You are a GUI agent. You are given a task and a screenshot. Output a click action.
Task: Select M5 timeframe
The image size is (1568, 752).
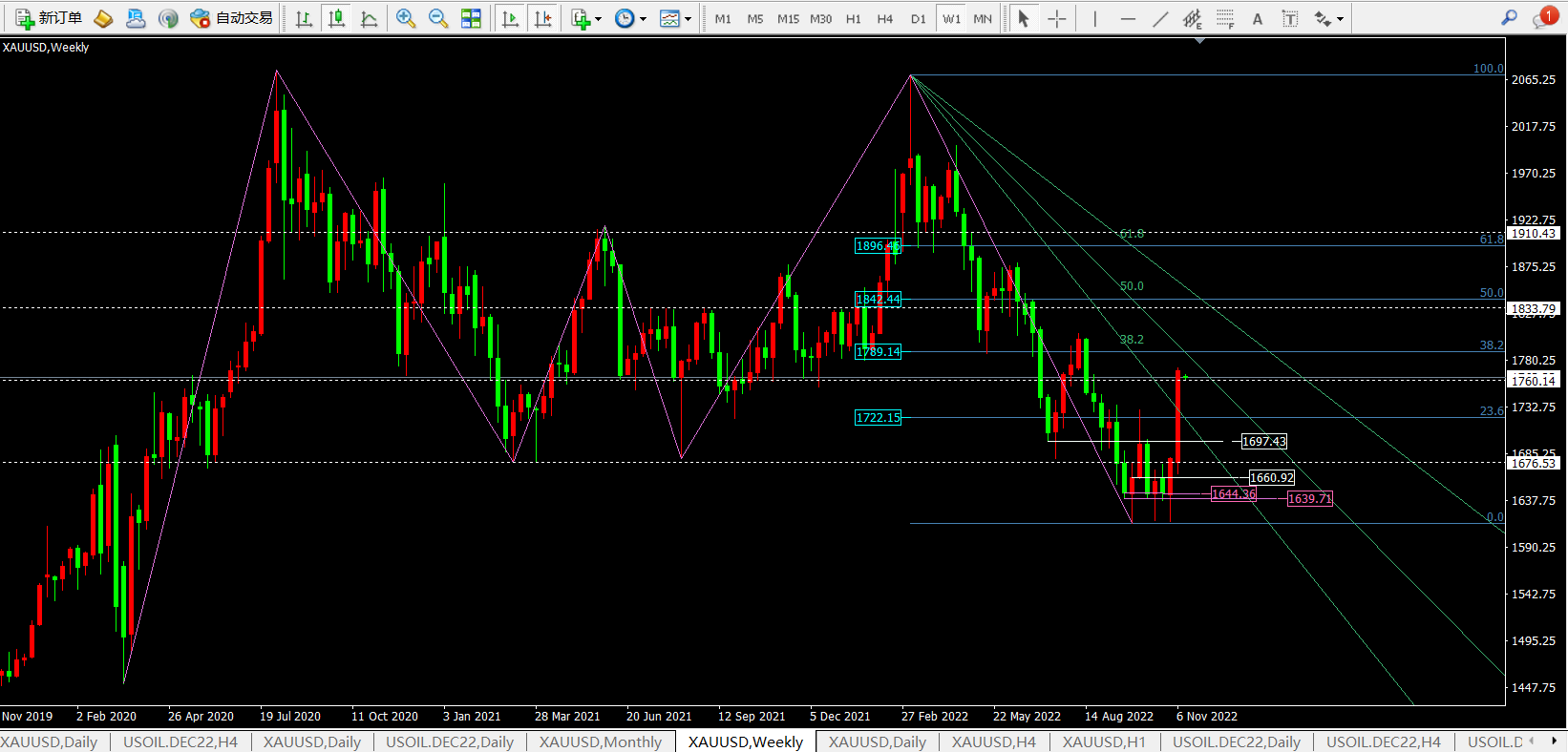tap(755, 19)
